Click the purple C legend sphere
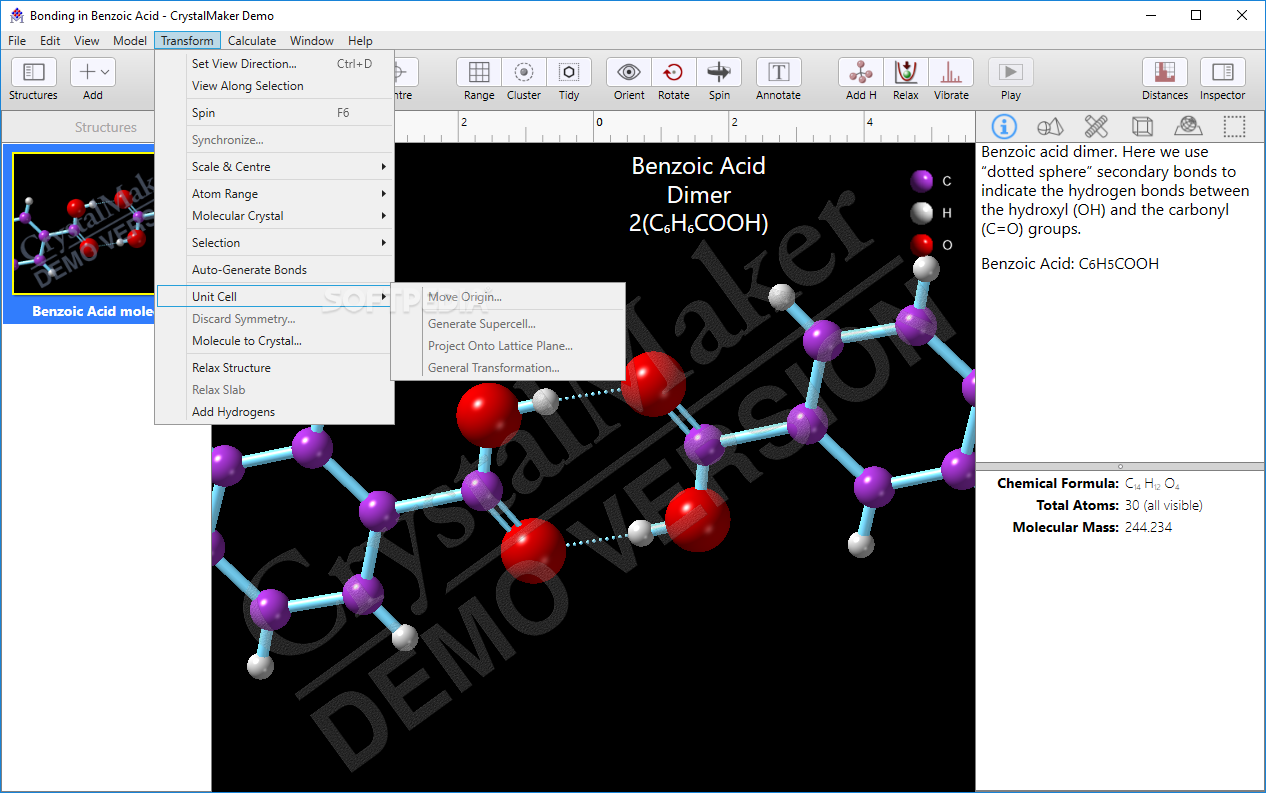This screenshot has height=793, width=1266. tap(922, 181)
